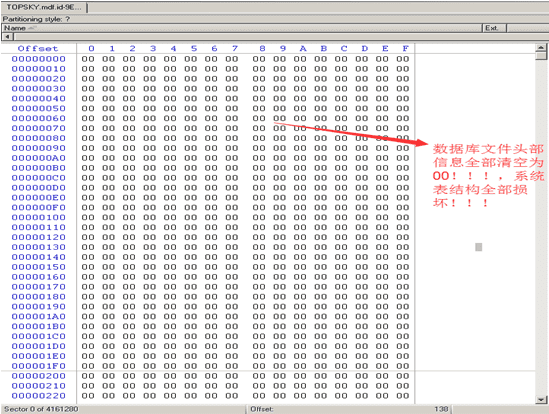Click the sort indicator beside Name header
The width and height of the screenshot is (549, 414).
coord(32,28)
